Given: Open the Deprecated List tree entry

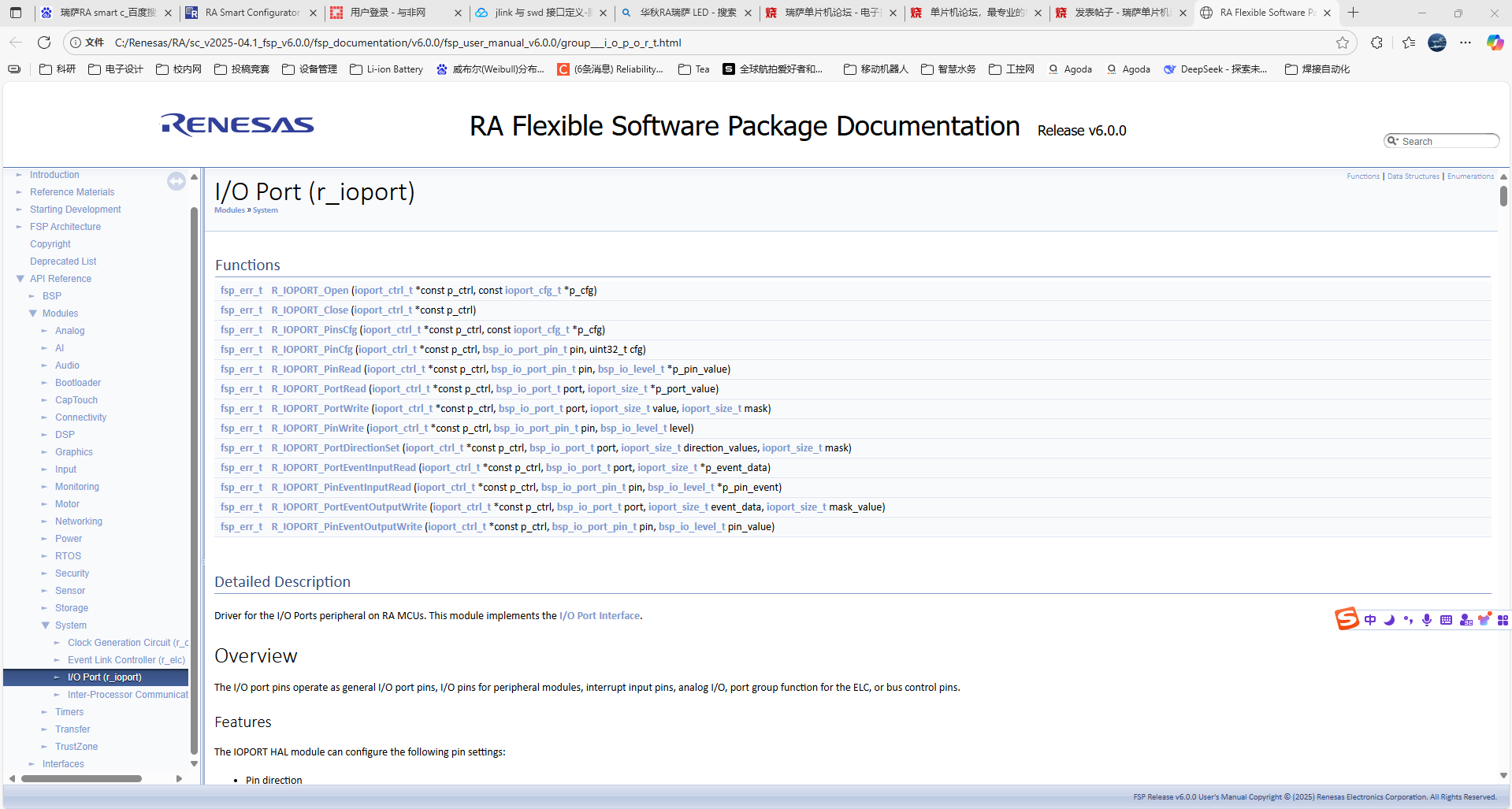Looking at the screenshot, I should click(63, 262).
